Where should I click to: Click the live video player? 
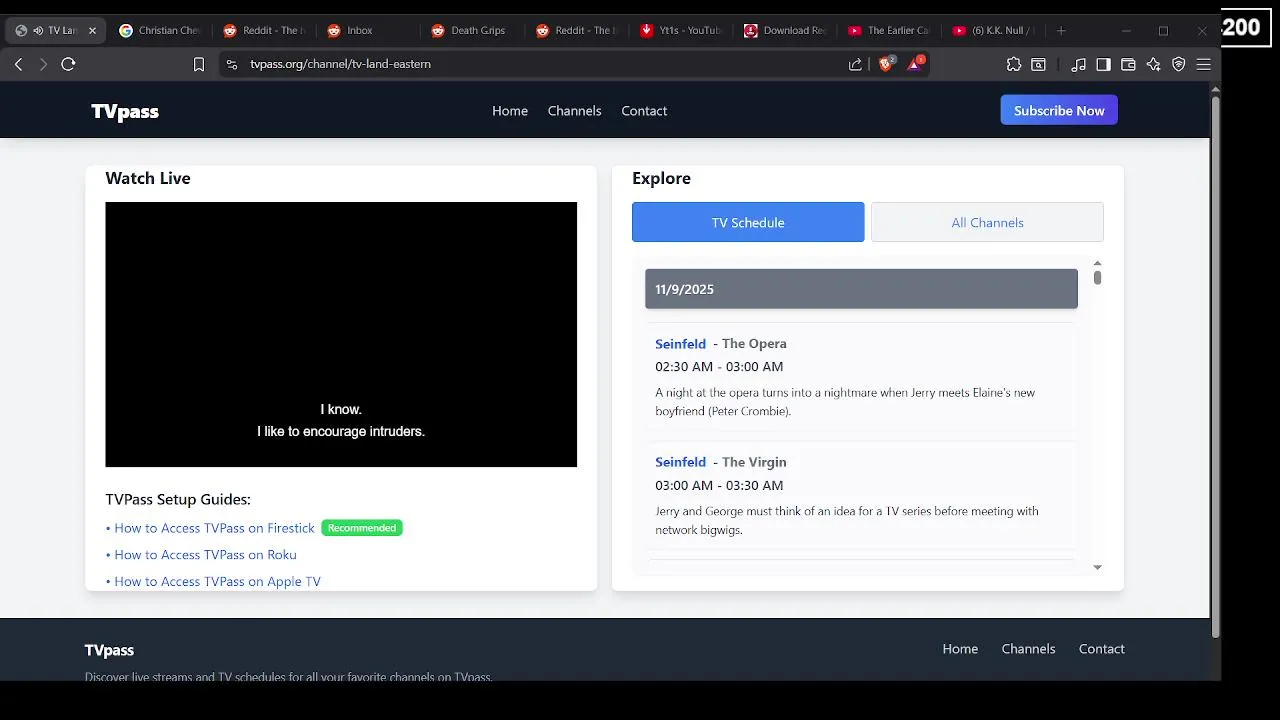click(341, 334)
